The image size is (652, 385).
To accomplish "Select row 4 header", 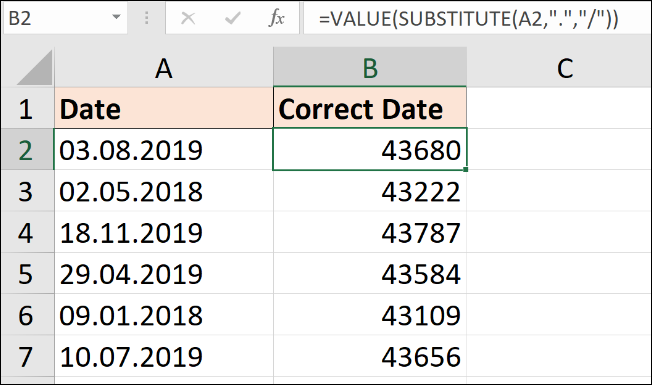I will point(27,232).
